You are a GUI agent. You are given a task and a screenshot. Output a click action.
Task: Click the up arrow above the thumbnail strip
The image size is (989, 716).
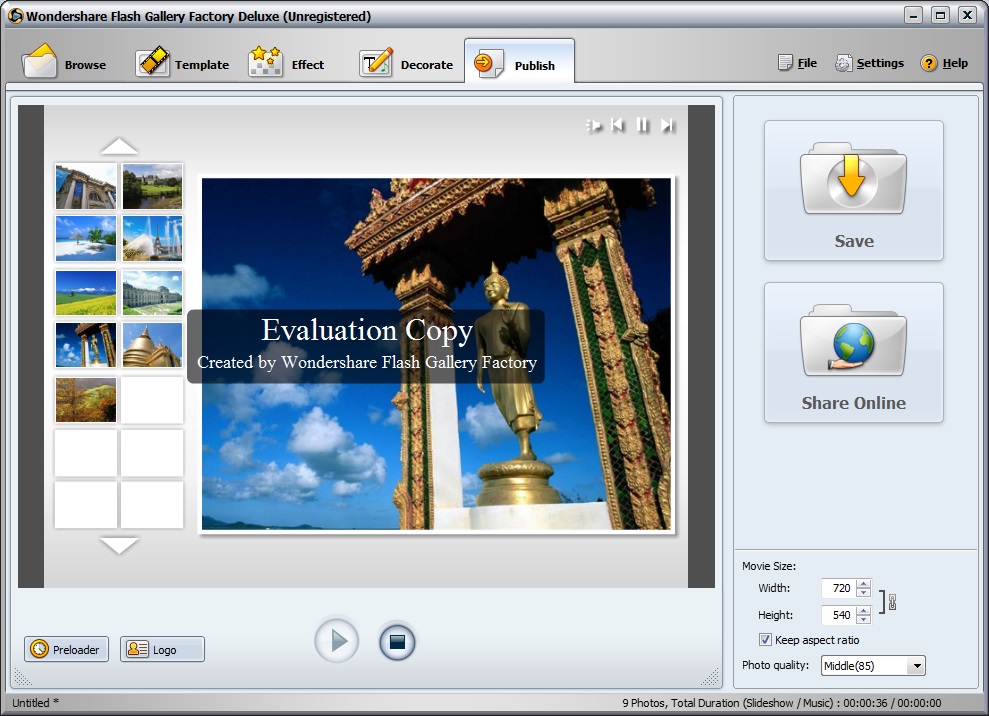[120, 145]
